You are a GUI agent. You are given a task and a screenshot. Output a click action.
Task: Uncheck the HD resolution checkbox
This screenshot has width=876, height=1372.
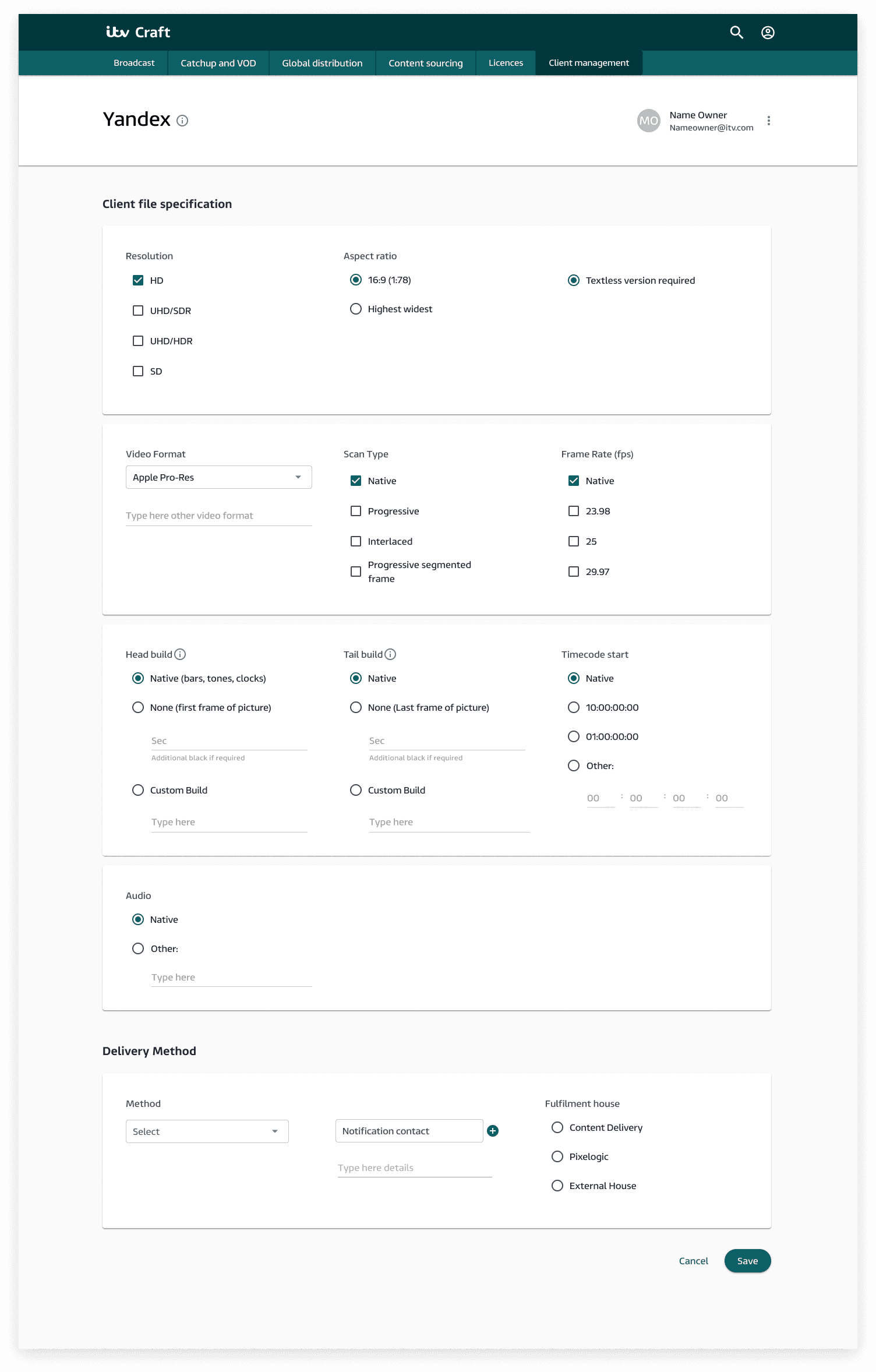(138, 280)
